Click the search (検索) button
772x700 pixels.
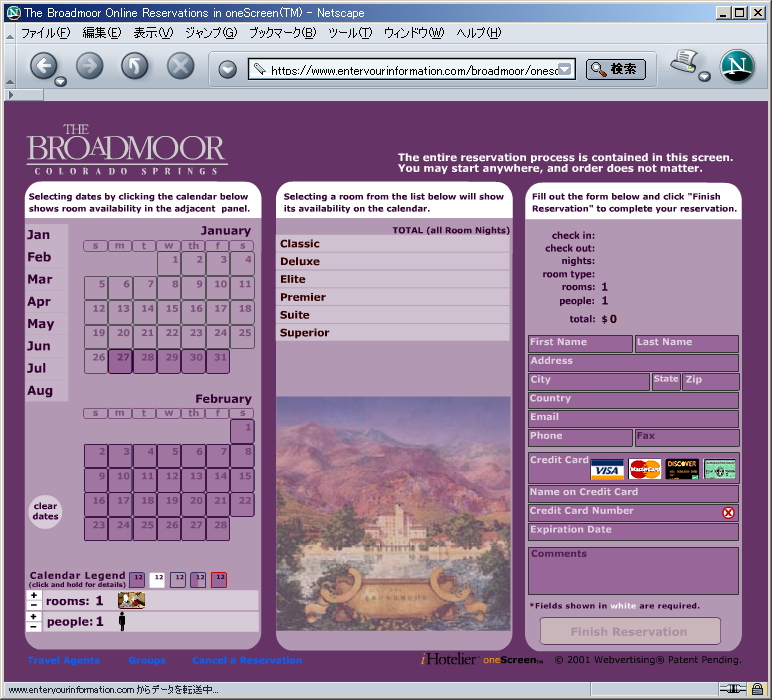615,69
